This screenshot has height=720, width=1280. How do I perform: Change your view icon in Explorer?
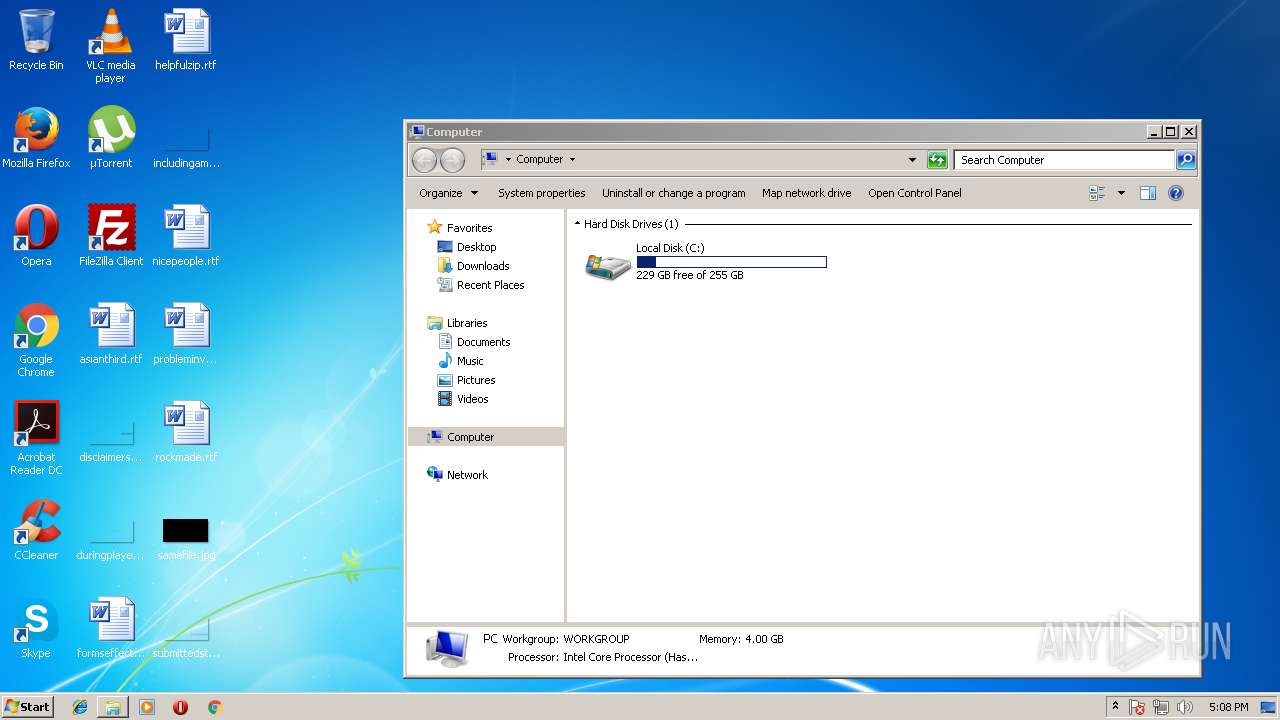(1097, 193)
